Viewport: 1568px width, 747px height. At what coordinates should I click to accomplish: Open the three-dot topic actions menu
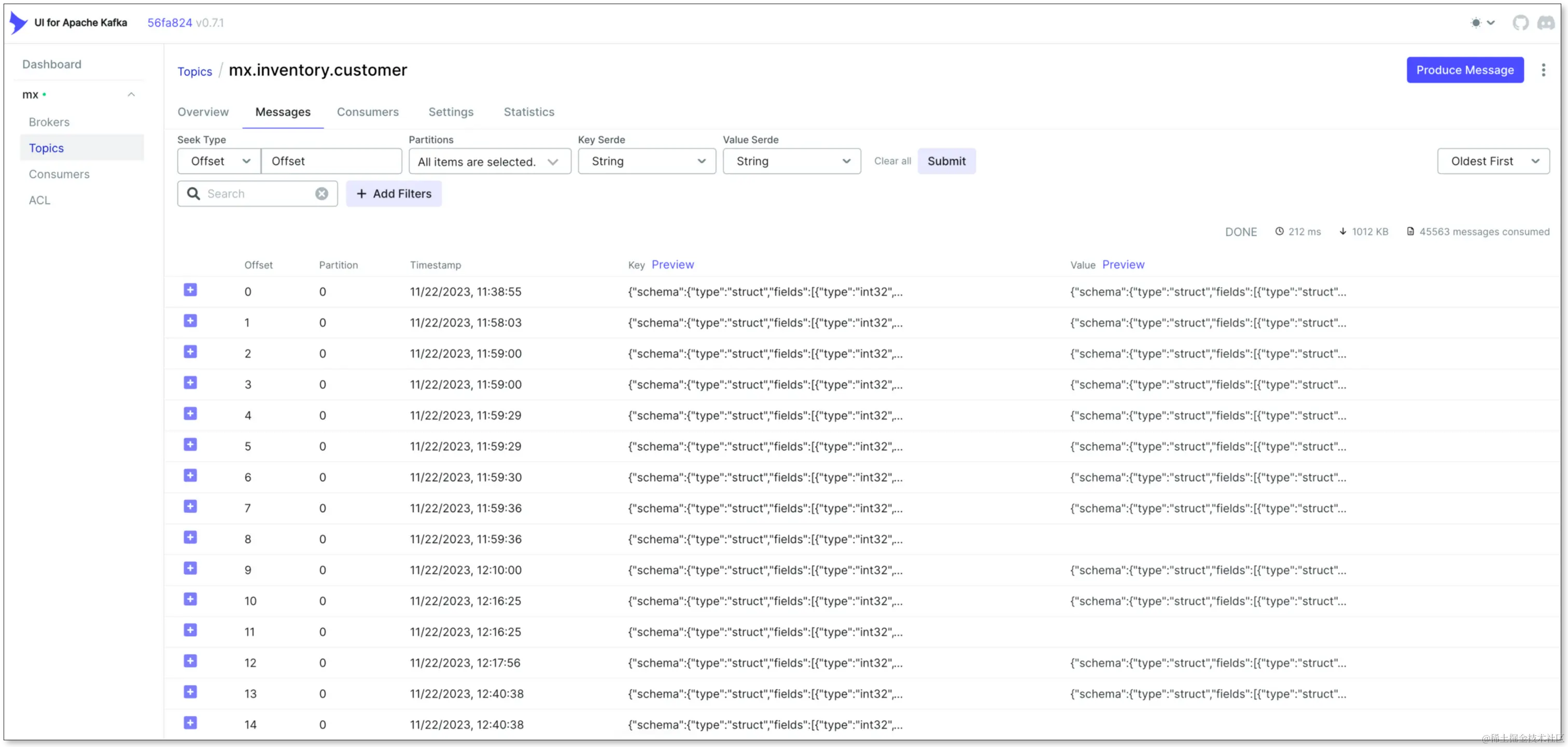tap(1543, 70)
